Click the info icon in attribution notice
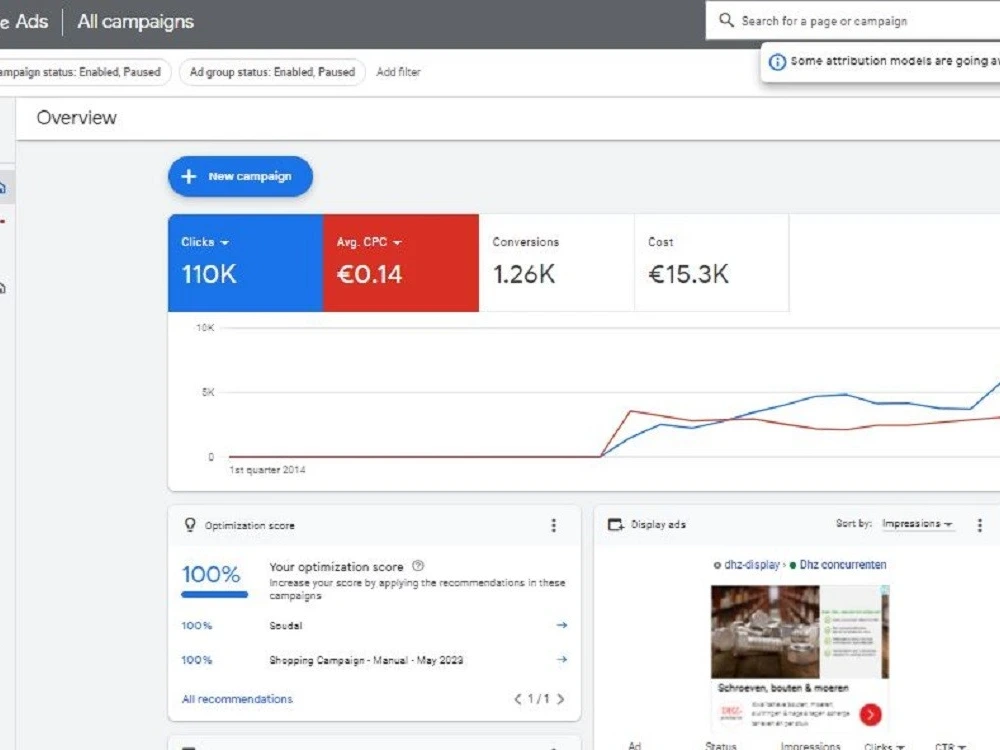 [x=777, y=62]
